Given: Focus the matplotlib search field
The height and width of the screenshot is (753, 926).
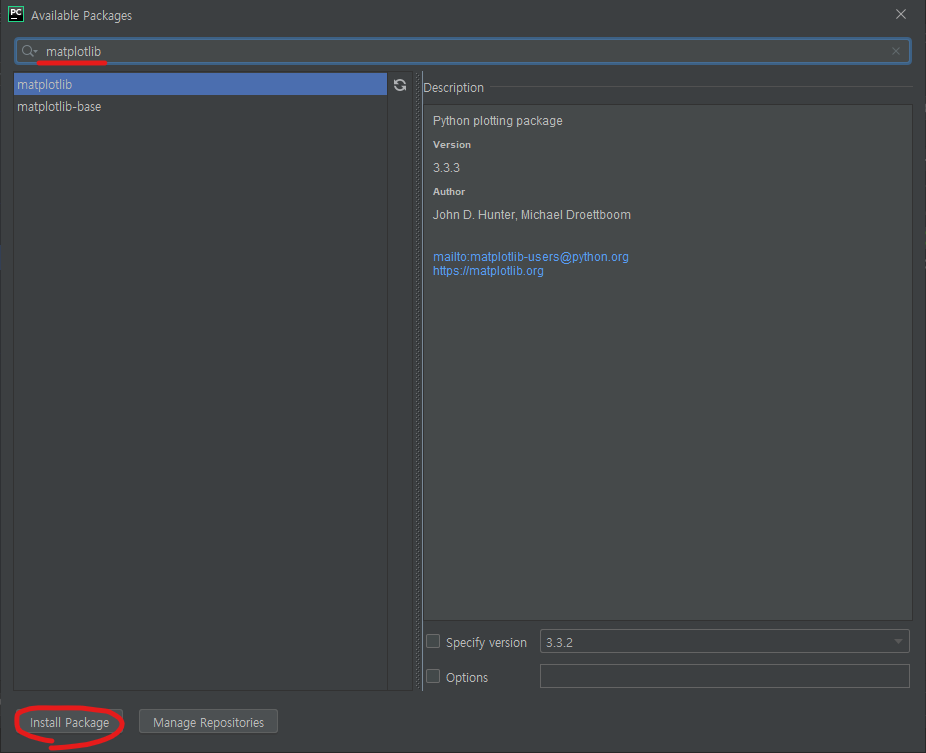Looking at the screenshot, I should (x=463, y=51).
